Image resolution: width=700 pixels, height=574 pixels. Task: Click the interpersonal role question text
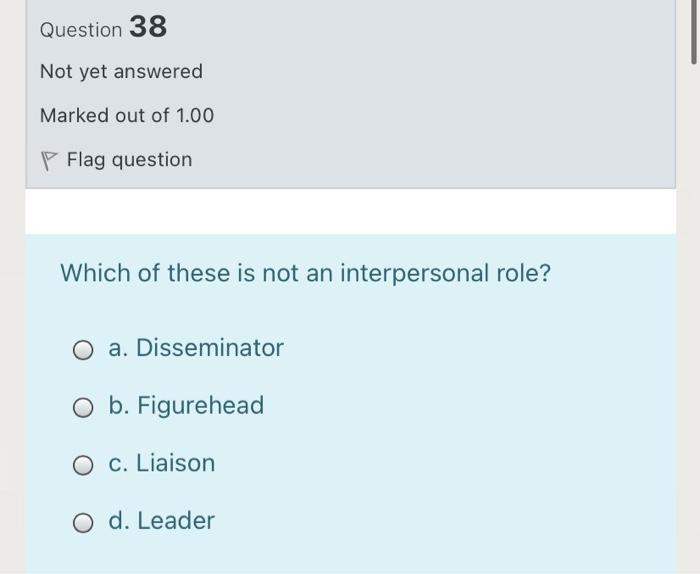tap(305, 273)
